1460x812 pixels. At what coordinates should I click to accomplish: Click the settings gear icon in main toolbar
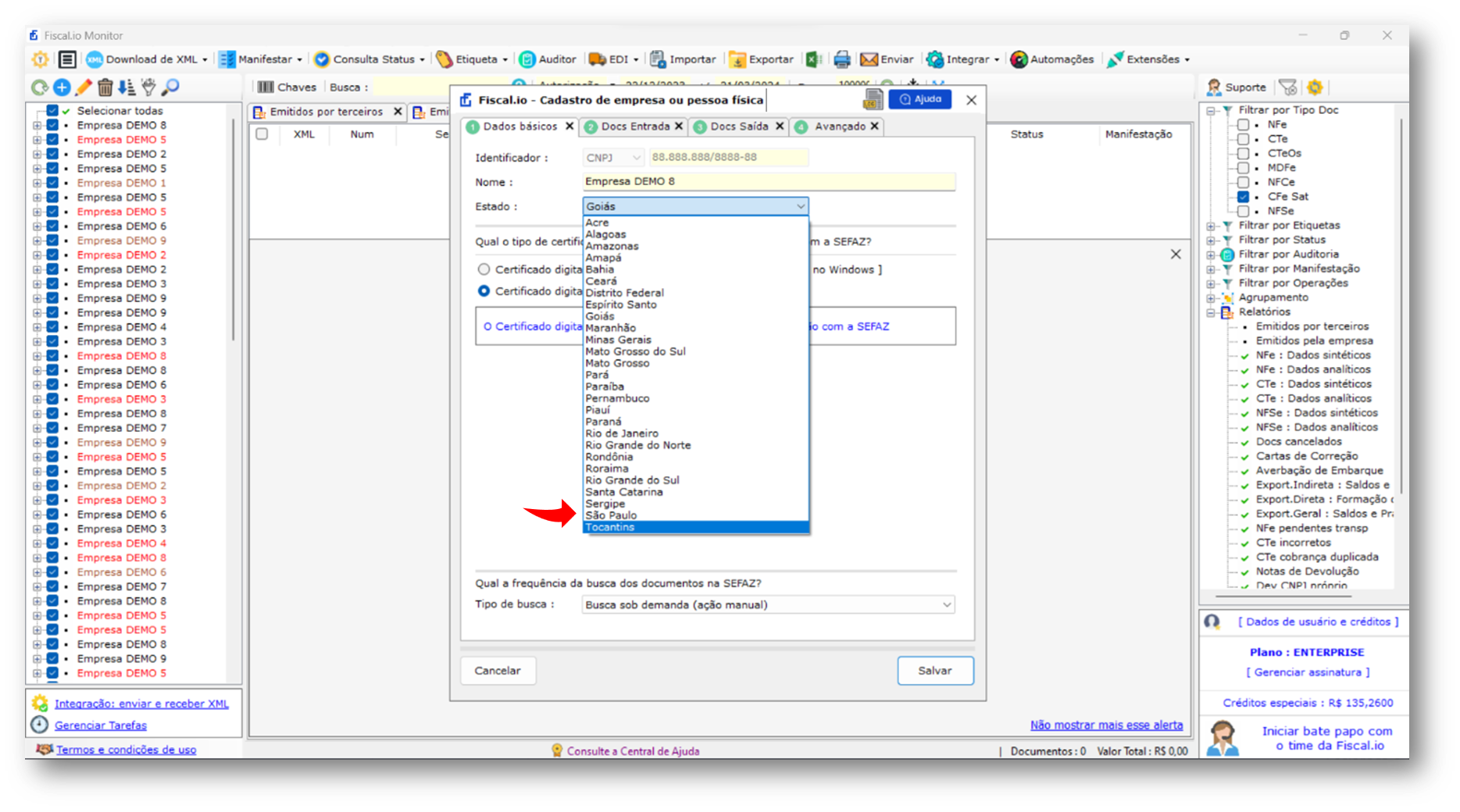click(x=40, y=59)
